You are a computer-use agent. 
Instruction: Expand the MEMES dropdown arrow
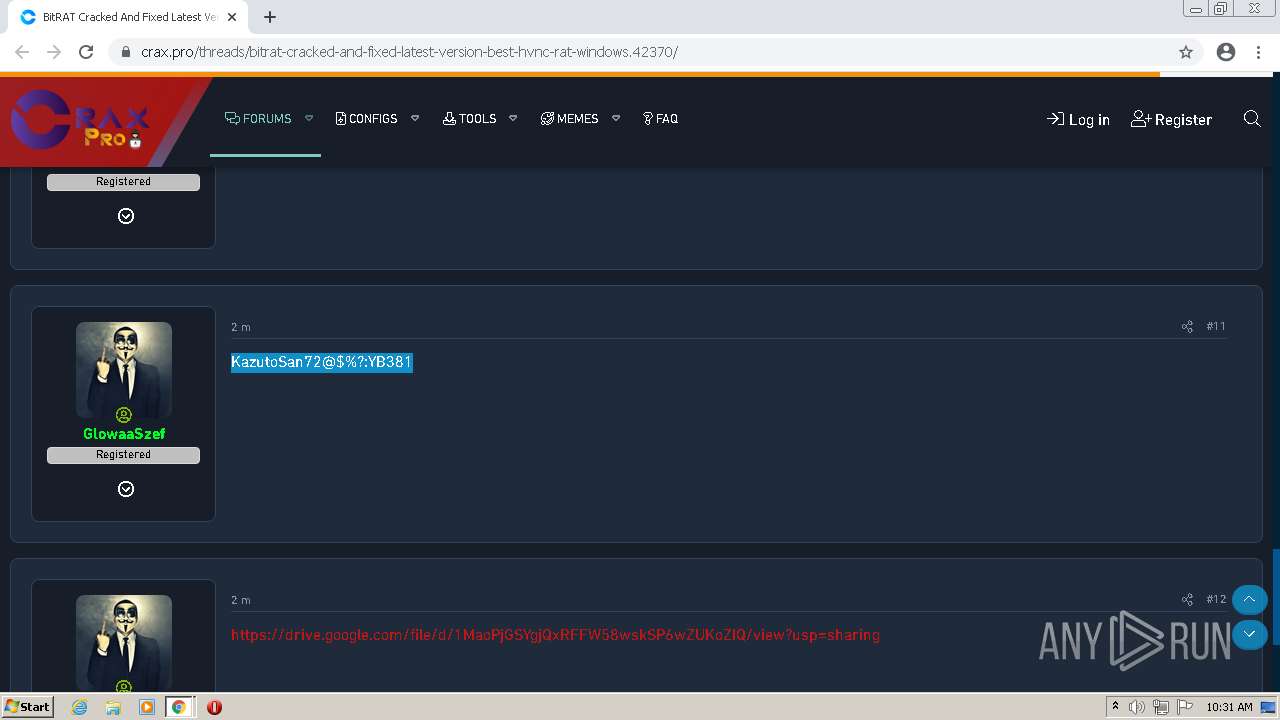tap(616, 118)
